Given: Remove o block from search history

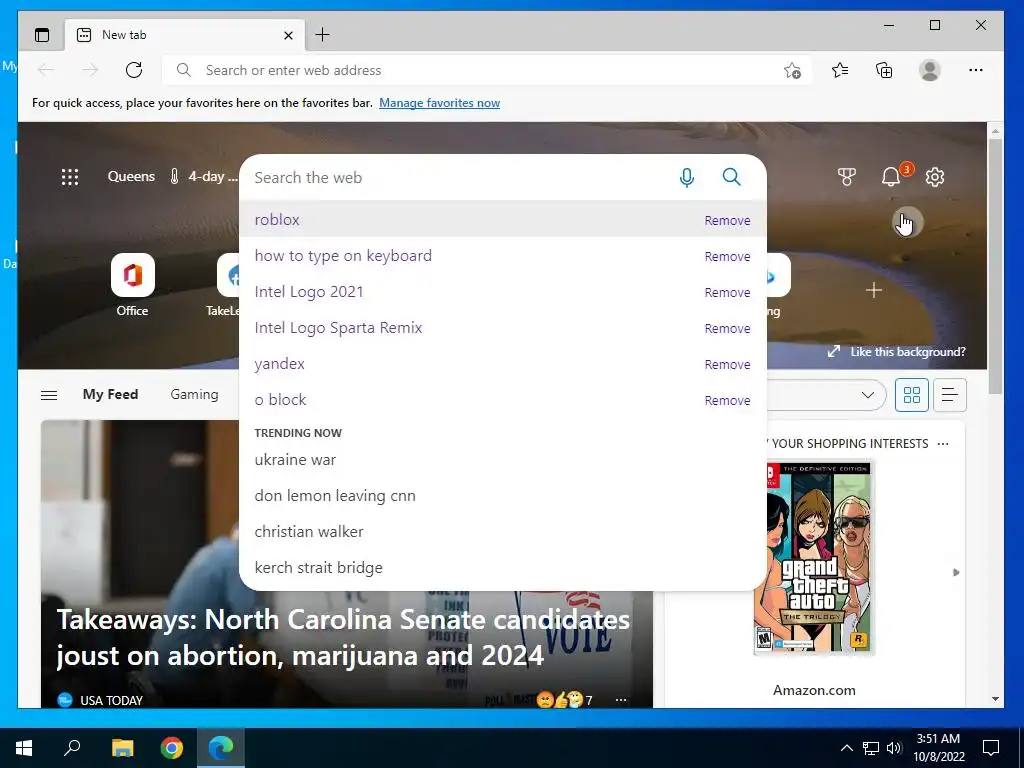Looking at the screenshot, I should click(727, 400).
